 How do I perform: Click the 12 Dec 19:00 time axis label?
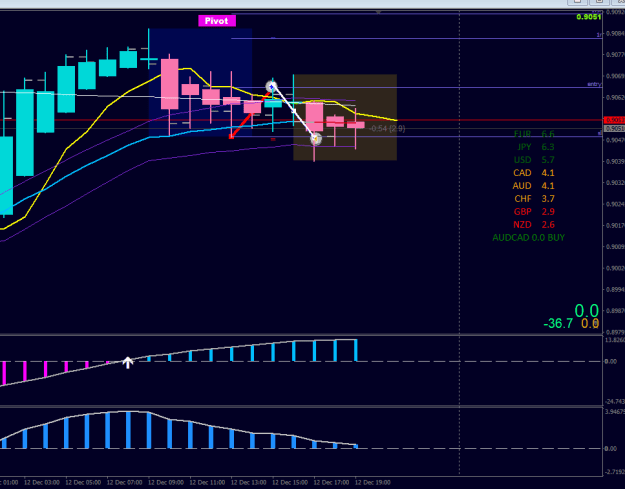[x=373, y=482]
